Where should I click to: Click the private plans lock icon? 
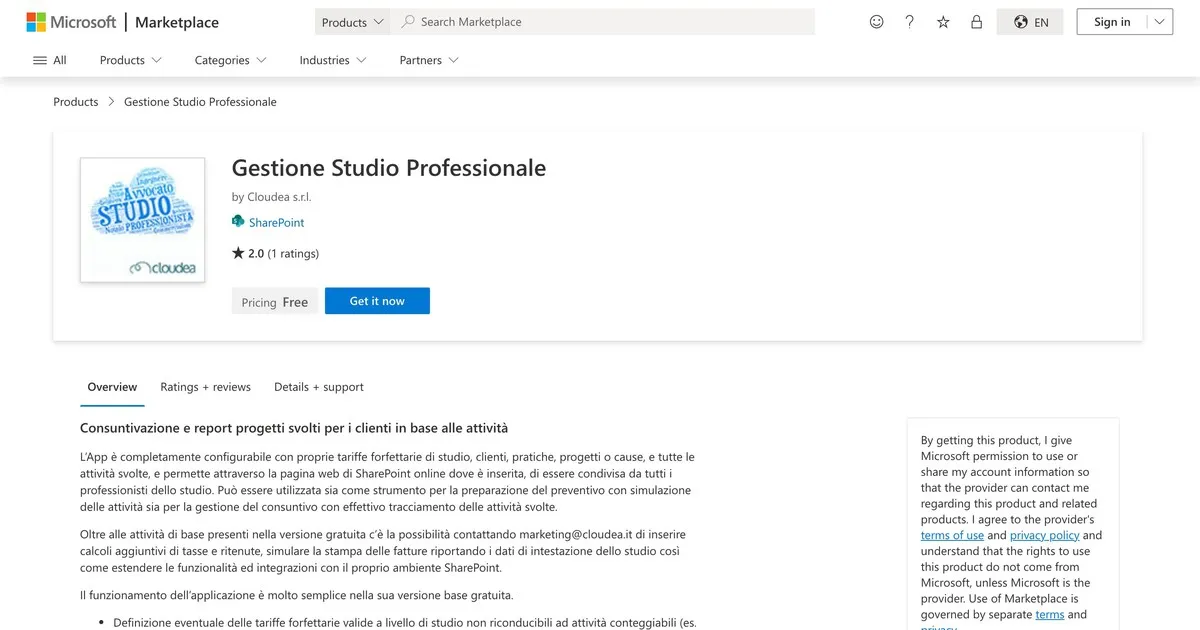click(x=976, y=21)
